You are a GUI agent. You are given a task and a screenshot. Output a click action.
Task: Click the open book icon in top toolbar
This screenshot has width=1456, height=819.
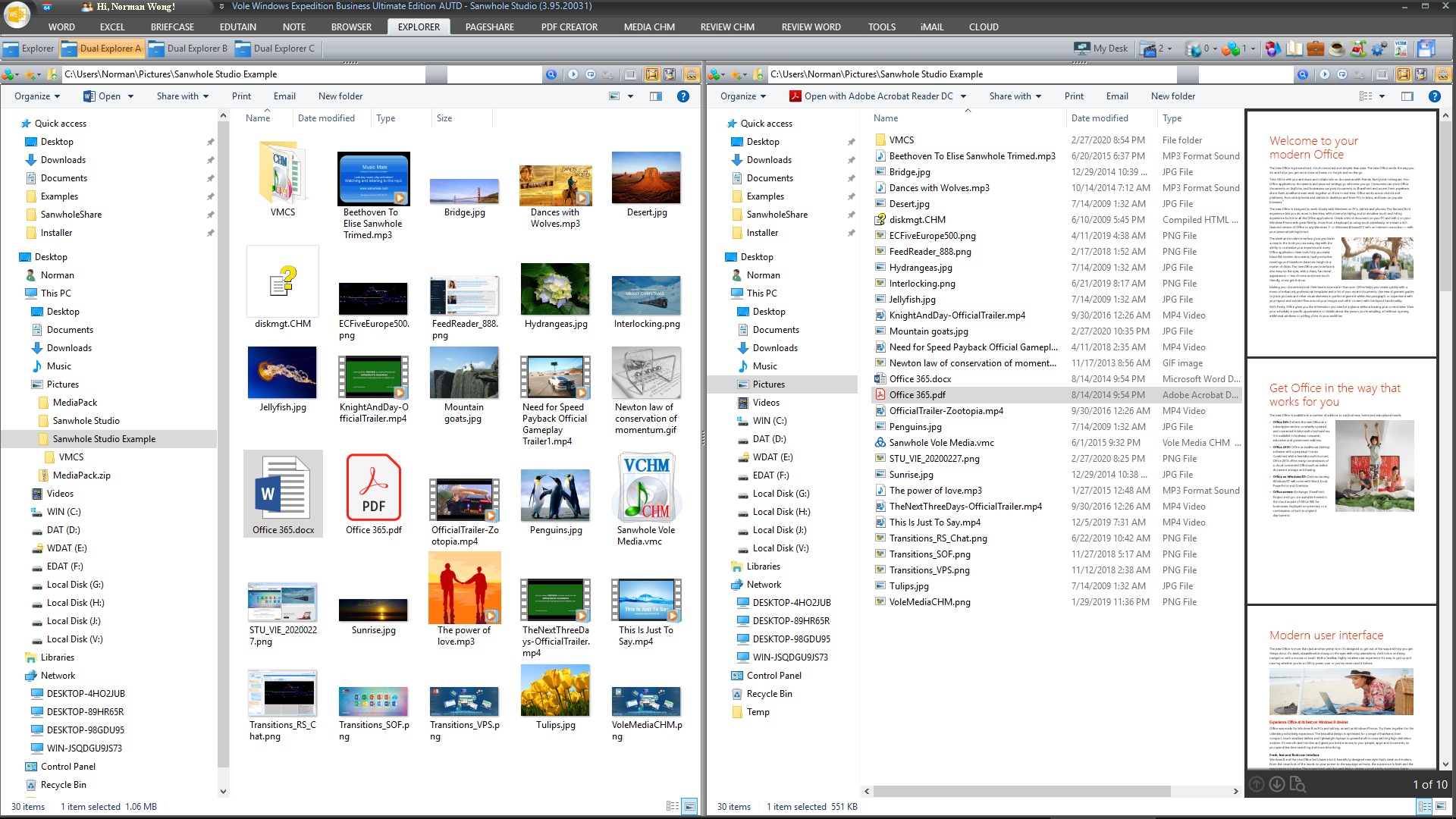(1294, 49)
